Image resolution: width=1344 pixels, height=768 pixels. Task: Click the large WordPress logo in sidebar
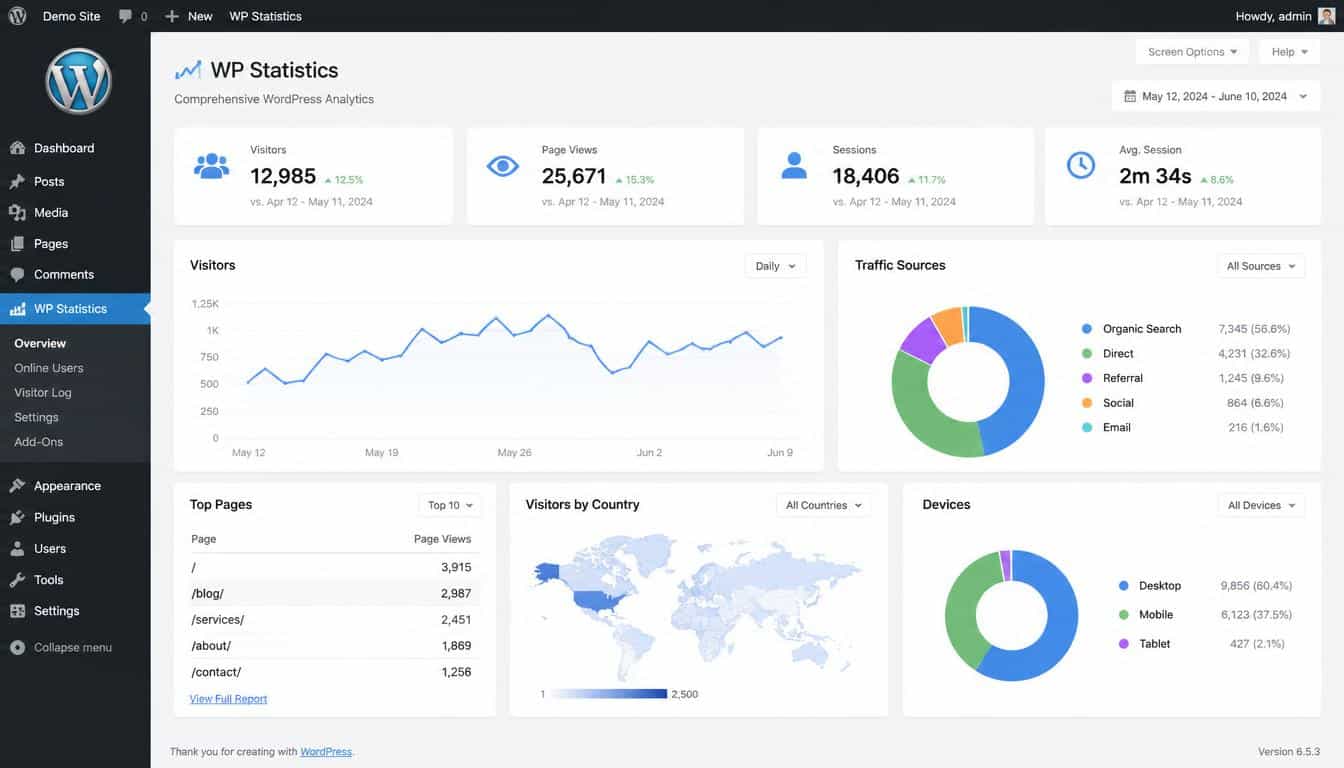click(x=77, y=81)
